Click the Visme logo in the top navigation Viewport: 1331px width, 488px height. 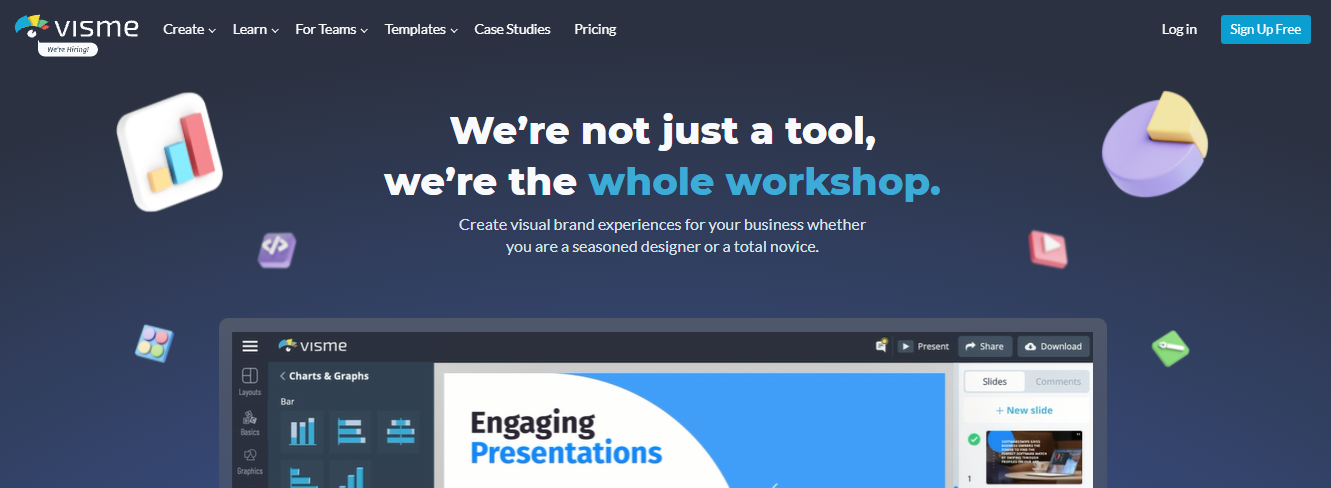click(77, 27)
